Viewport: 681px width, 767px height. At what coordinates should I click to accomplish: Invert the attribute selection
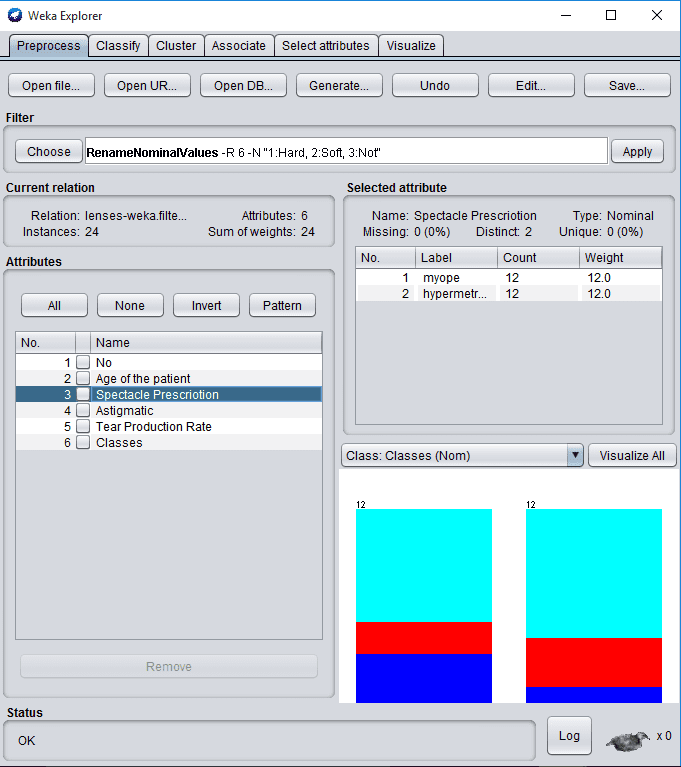(206, 306)
